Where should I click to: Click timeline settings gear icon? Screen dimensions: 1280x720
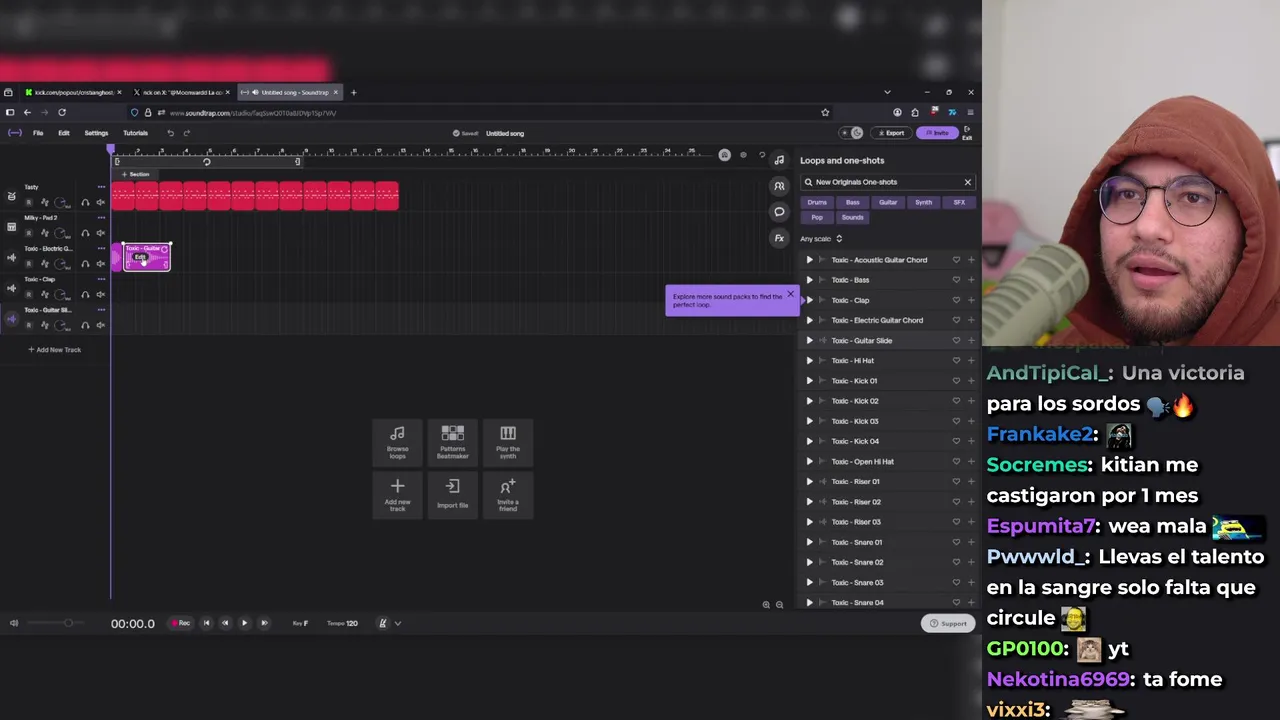[x=743, y=155]
